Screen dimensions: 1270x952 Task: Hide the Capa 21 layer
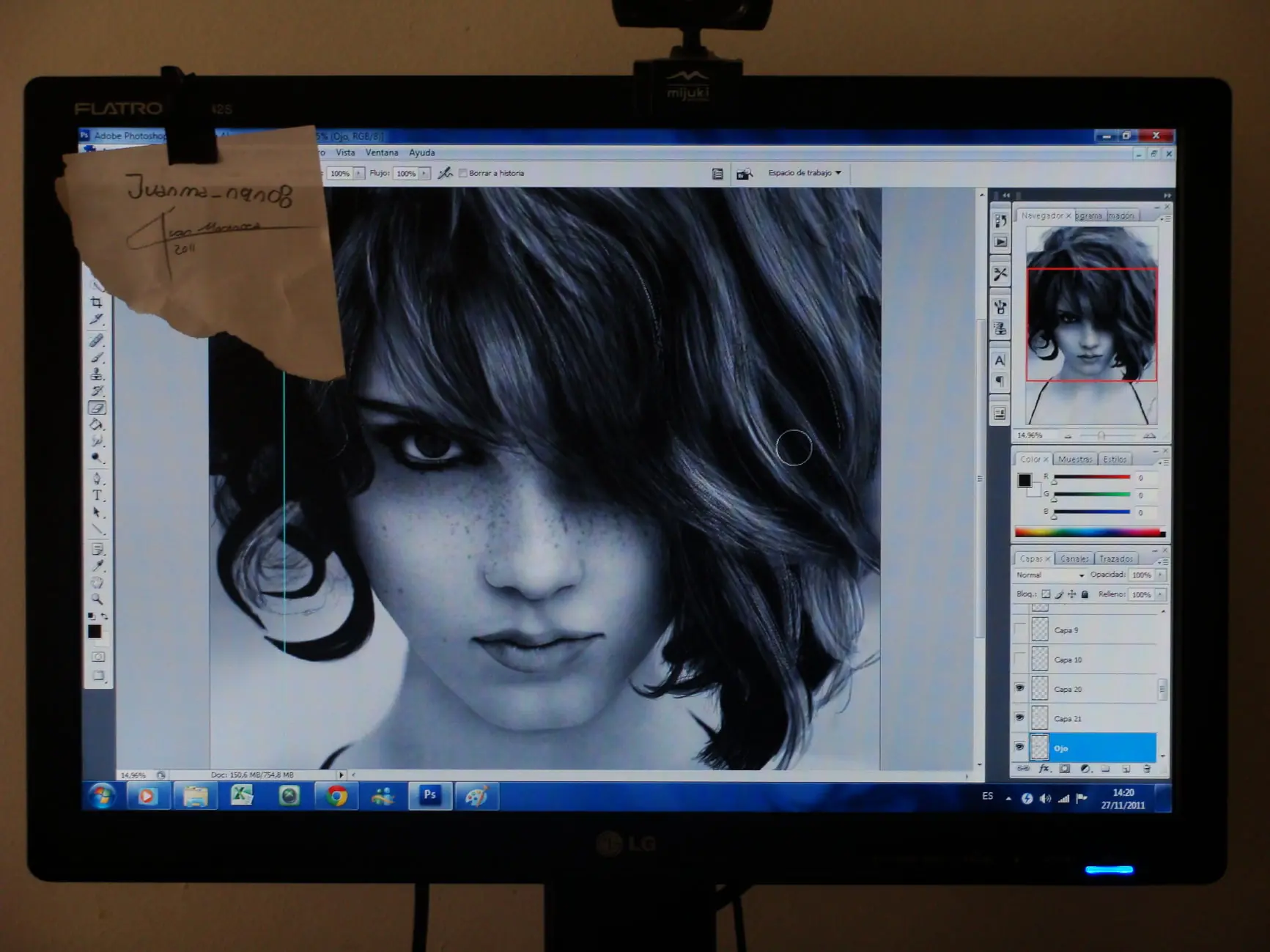pyautogui.click(x=1019, y=717)
